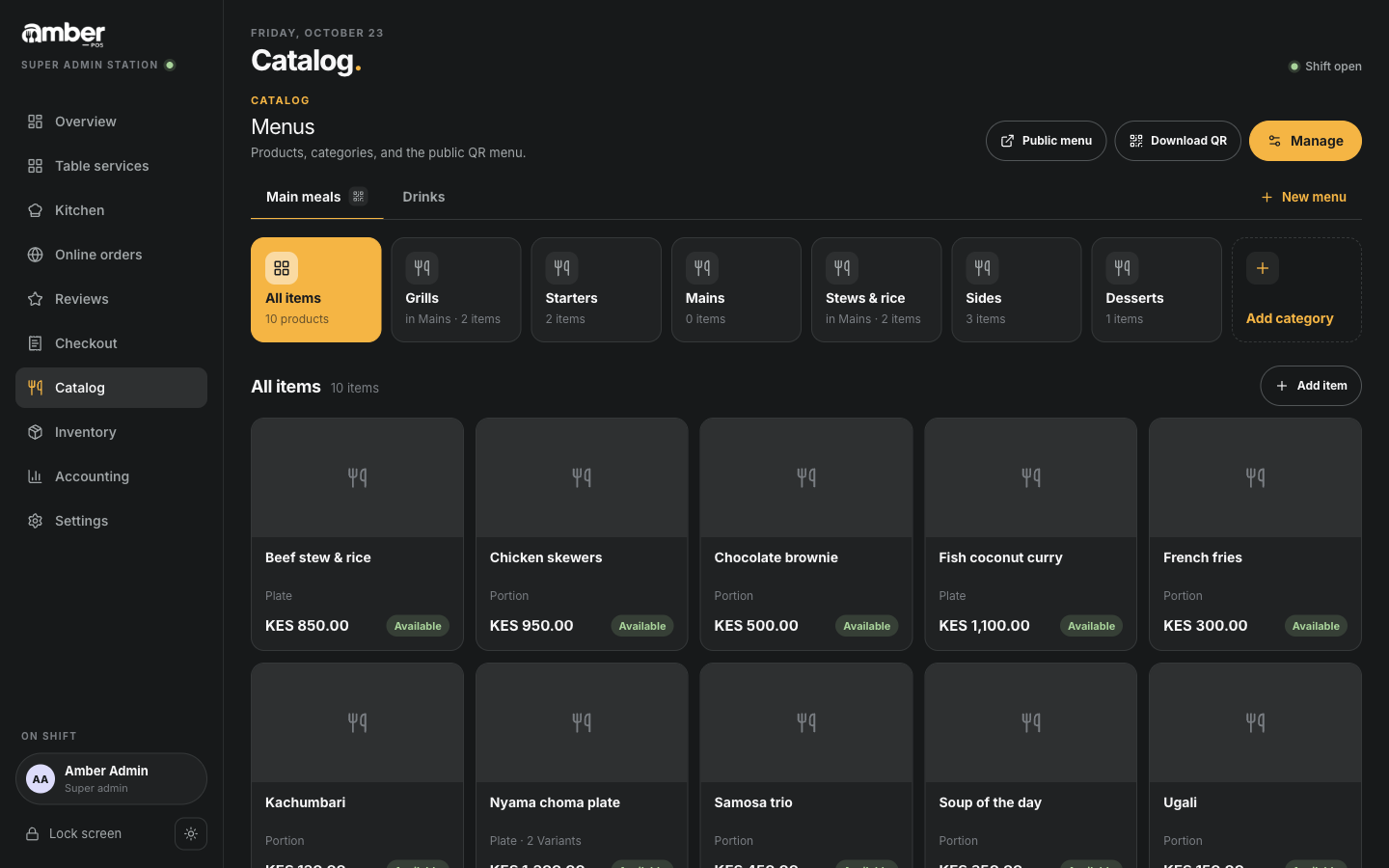Click the Table services grid icon
Image resolution: width=1389 pixels, height=868 pixels.
[35, 166]
